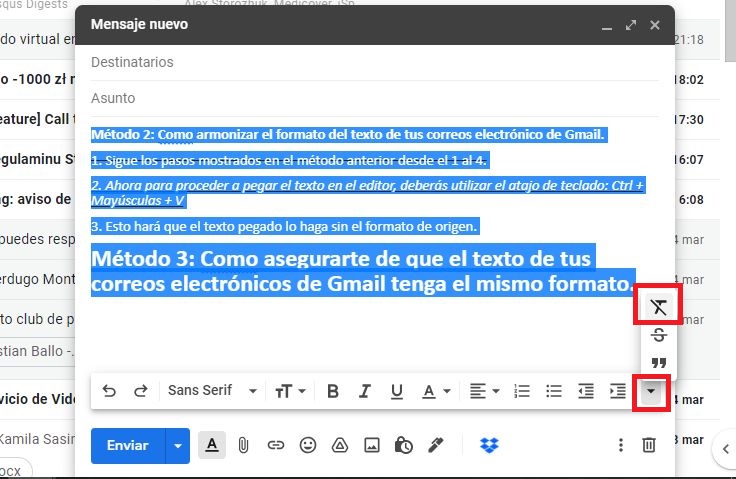Image resolution: width=736 pixels, height=479 pixels.
Task: Open the inbox email received at 17:30
Action: point(690,120)
